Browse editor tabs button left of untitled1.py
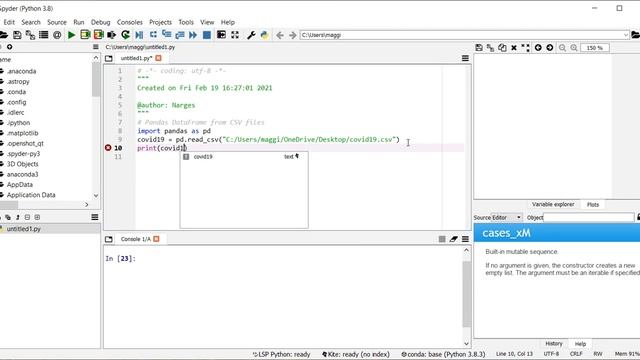This screenshot has height=360, width=640. pyautogui.click(x=109, y=58)
